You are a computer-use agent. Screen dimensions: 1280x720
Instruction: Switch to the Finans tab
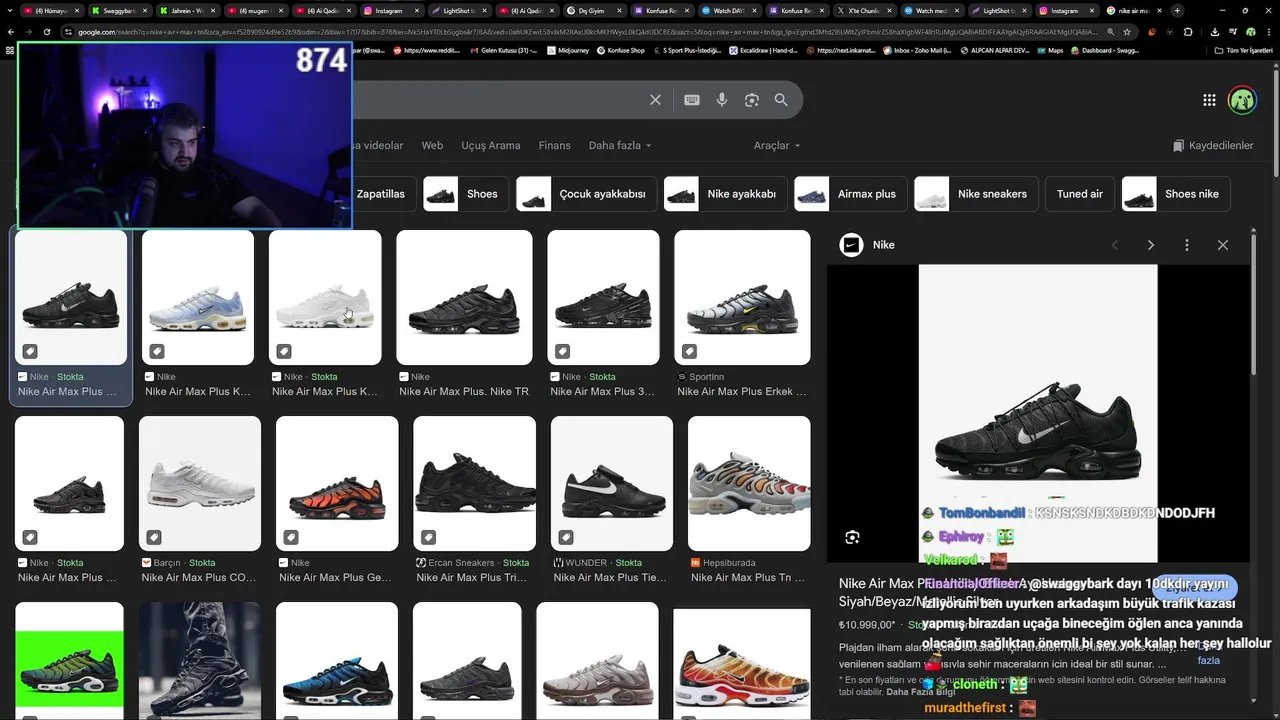554,145
